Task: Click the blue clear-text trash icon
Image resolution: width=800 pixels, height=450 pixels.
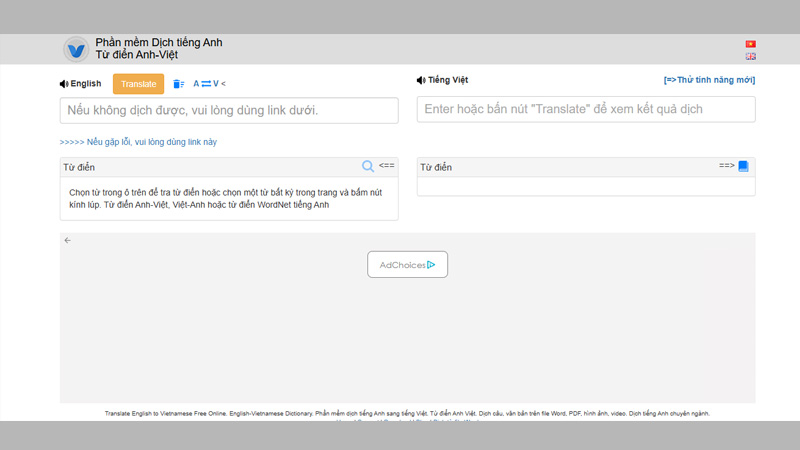Action: coord(179,84)
